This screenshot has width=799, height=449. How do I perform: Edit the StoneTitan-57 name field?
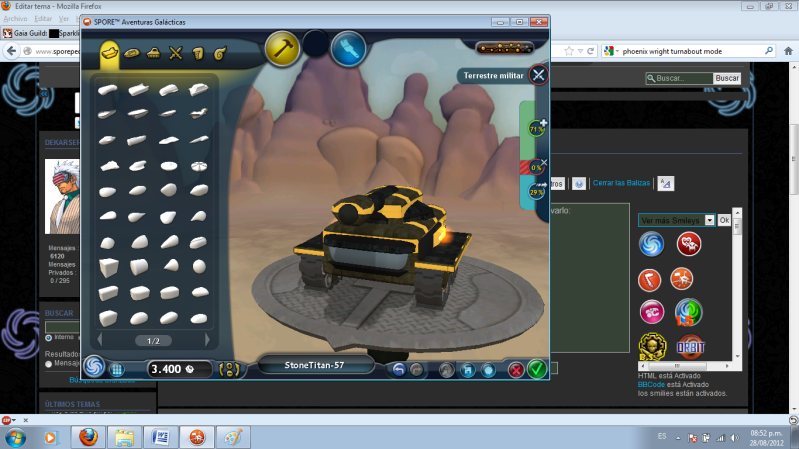(x=314, y=365)
